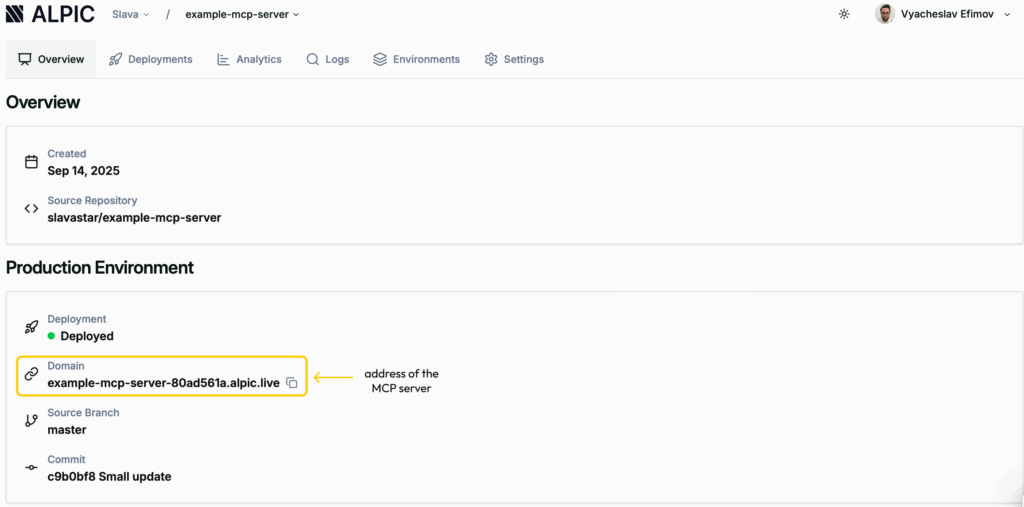This screenshot has width=1024, height=507.
Task: Open the slavastar/example-mcp-server repository link
Action: (x=134, y=217)
